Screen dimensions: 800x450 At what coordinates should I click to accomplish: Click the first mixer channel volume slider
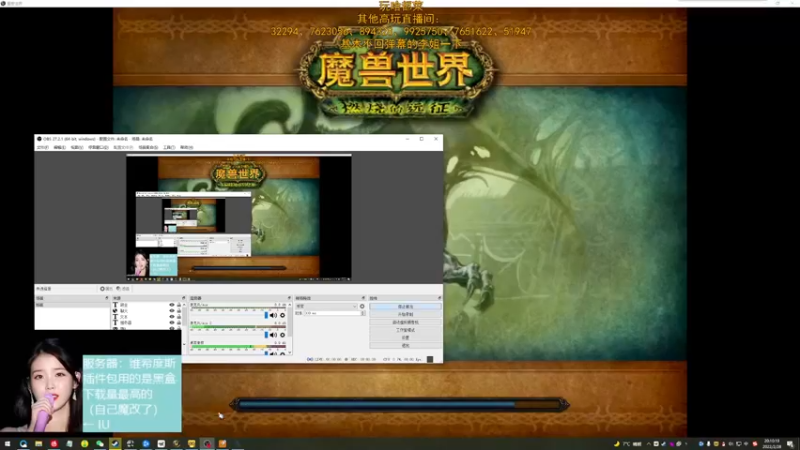(x=229, y=315)
